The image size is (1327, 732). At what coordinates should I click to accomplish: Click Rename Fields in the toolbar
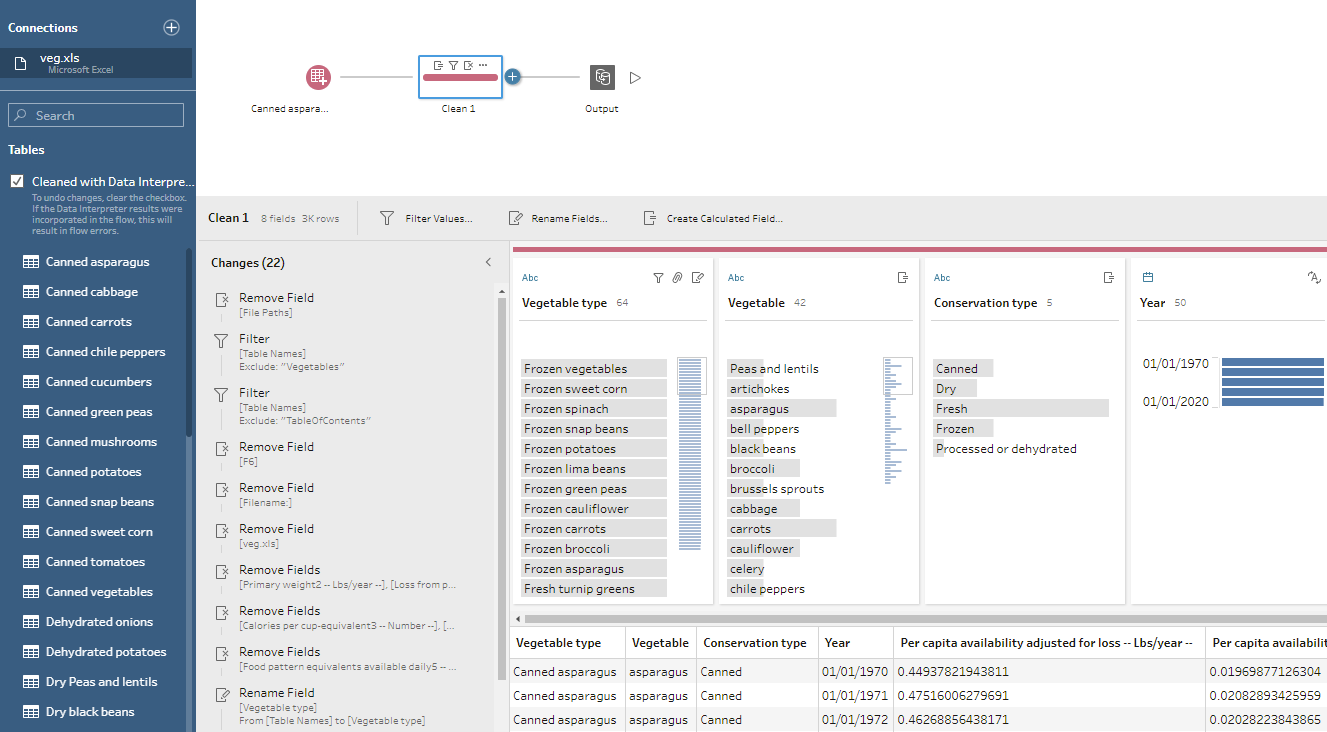tap(557, 218)
